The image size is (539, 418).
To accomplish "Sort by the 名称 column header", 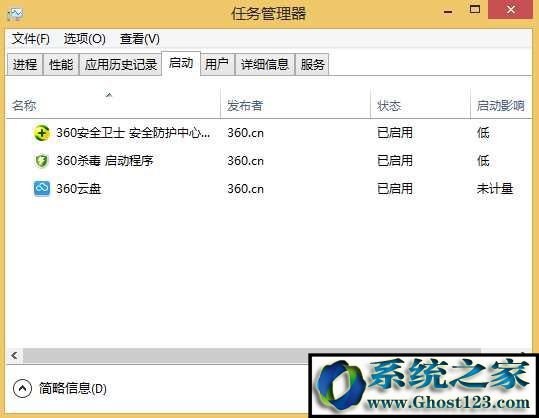I will [x=24, y=105].
